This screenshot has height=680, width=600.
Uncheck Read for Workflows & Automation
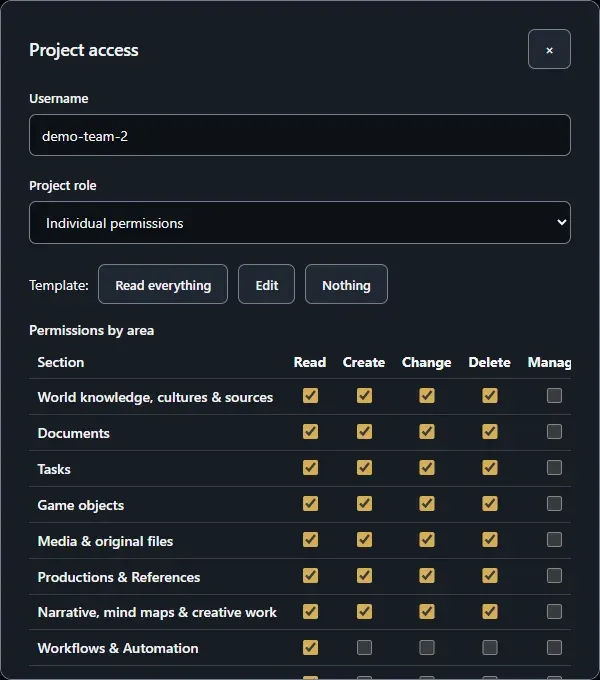coord(310,647)
